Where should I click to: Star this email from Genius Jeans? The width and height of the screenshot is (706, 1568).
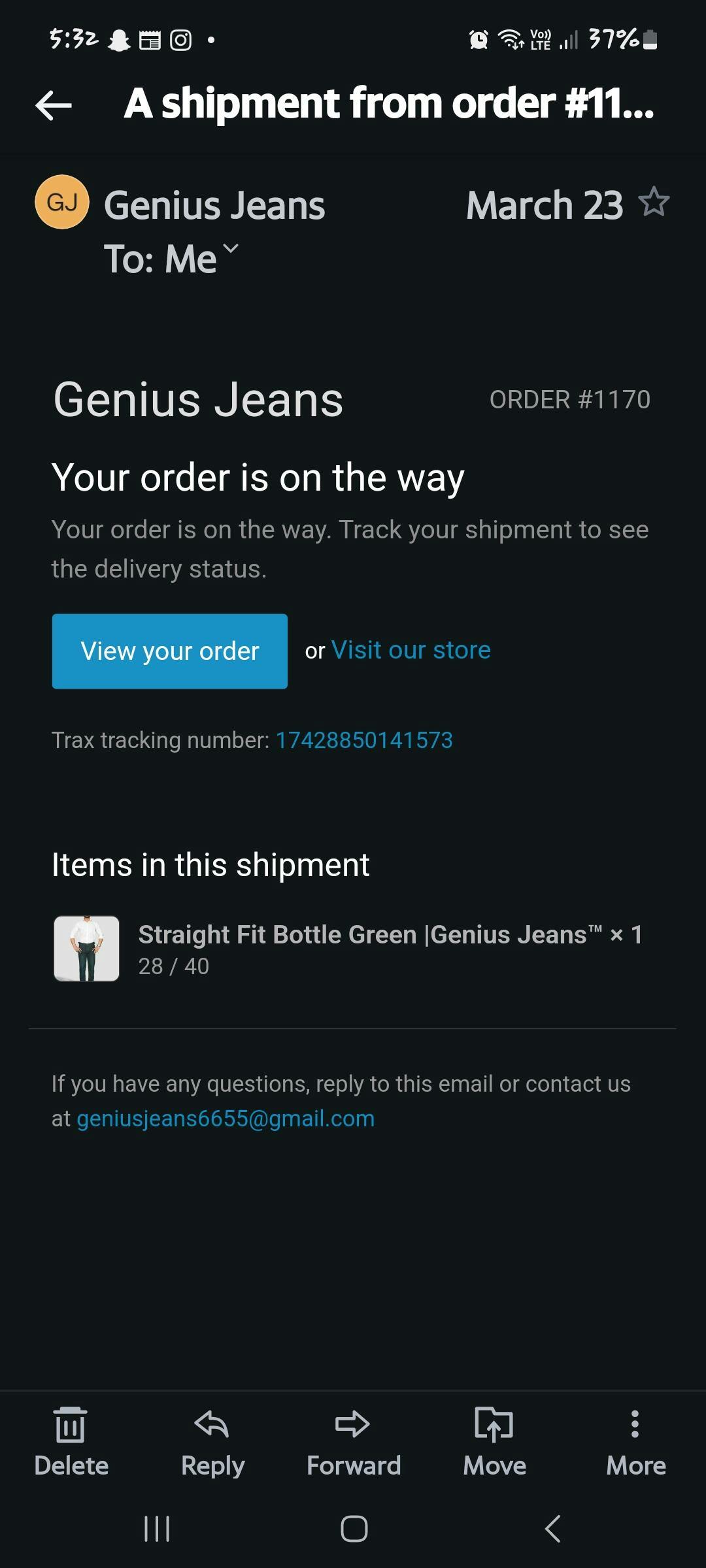point(654,202)
